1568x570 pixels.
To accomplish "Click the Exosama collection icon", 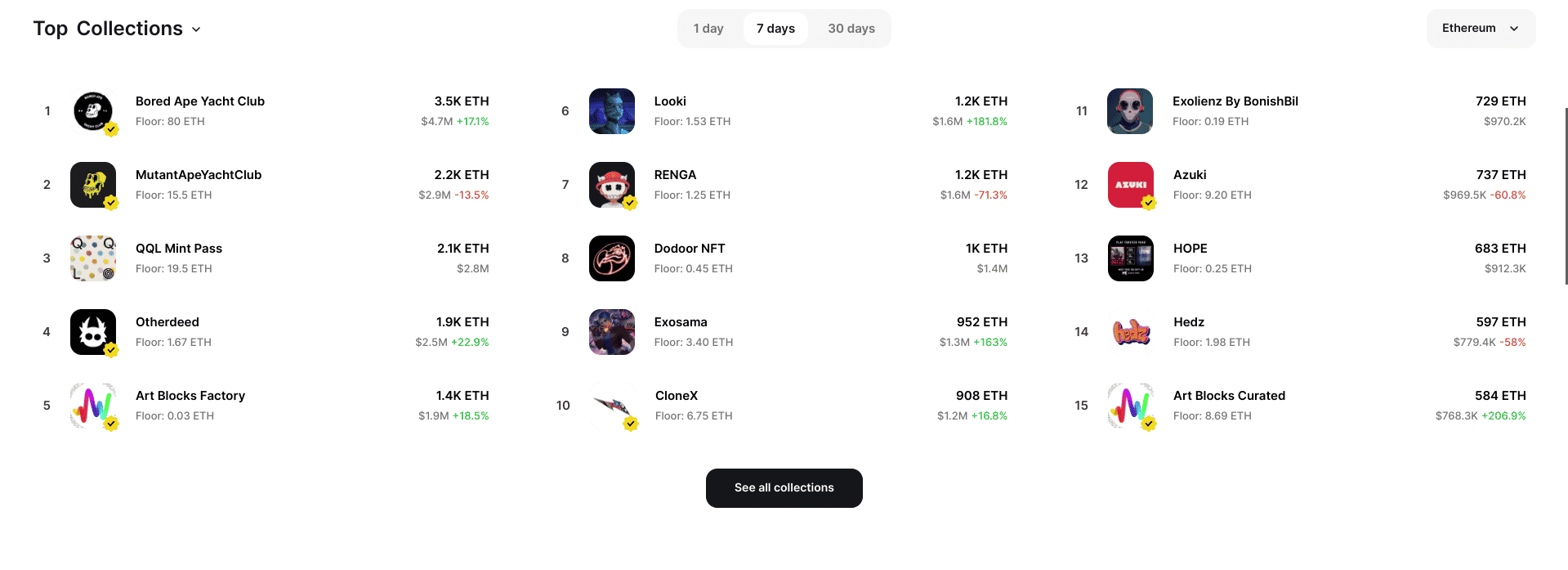I will (611, 331).
